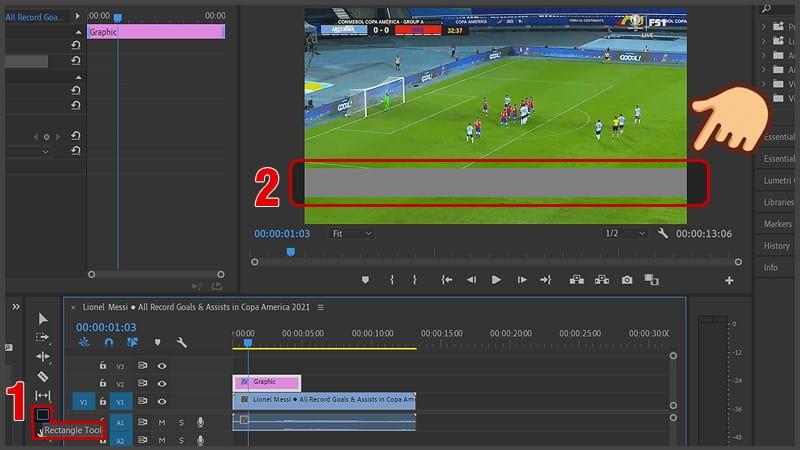Screen dimensions: 800x450
Task: Enable voice-over record on A1
Action: point(201,422)
